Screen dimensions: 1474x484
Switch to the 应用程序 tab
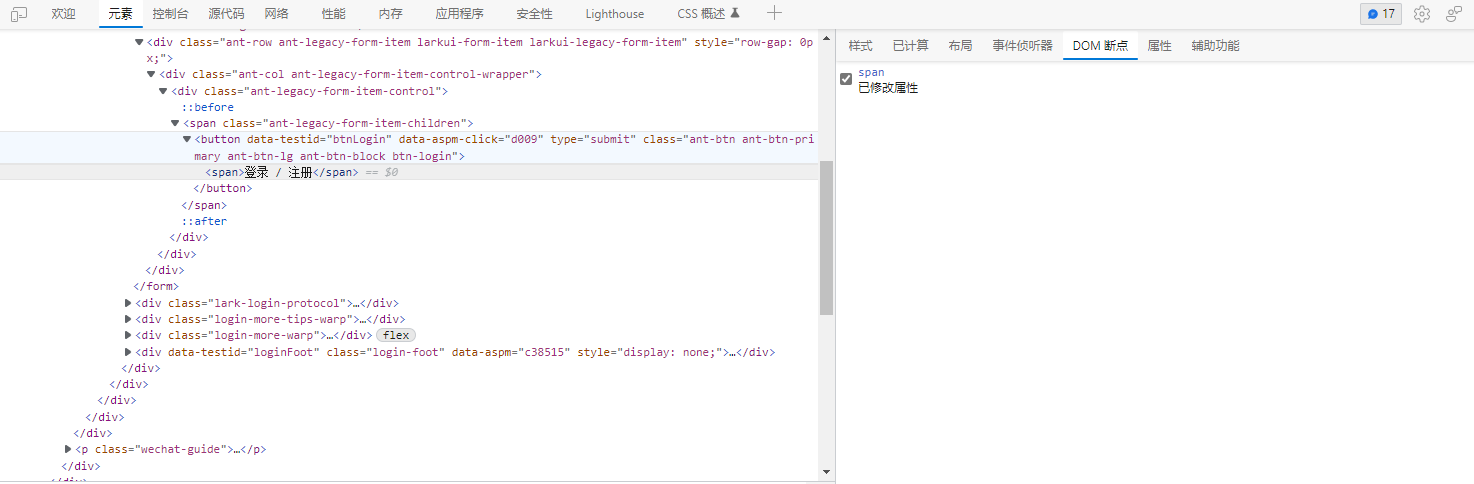pyautogui.click(x=460, y=14)
